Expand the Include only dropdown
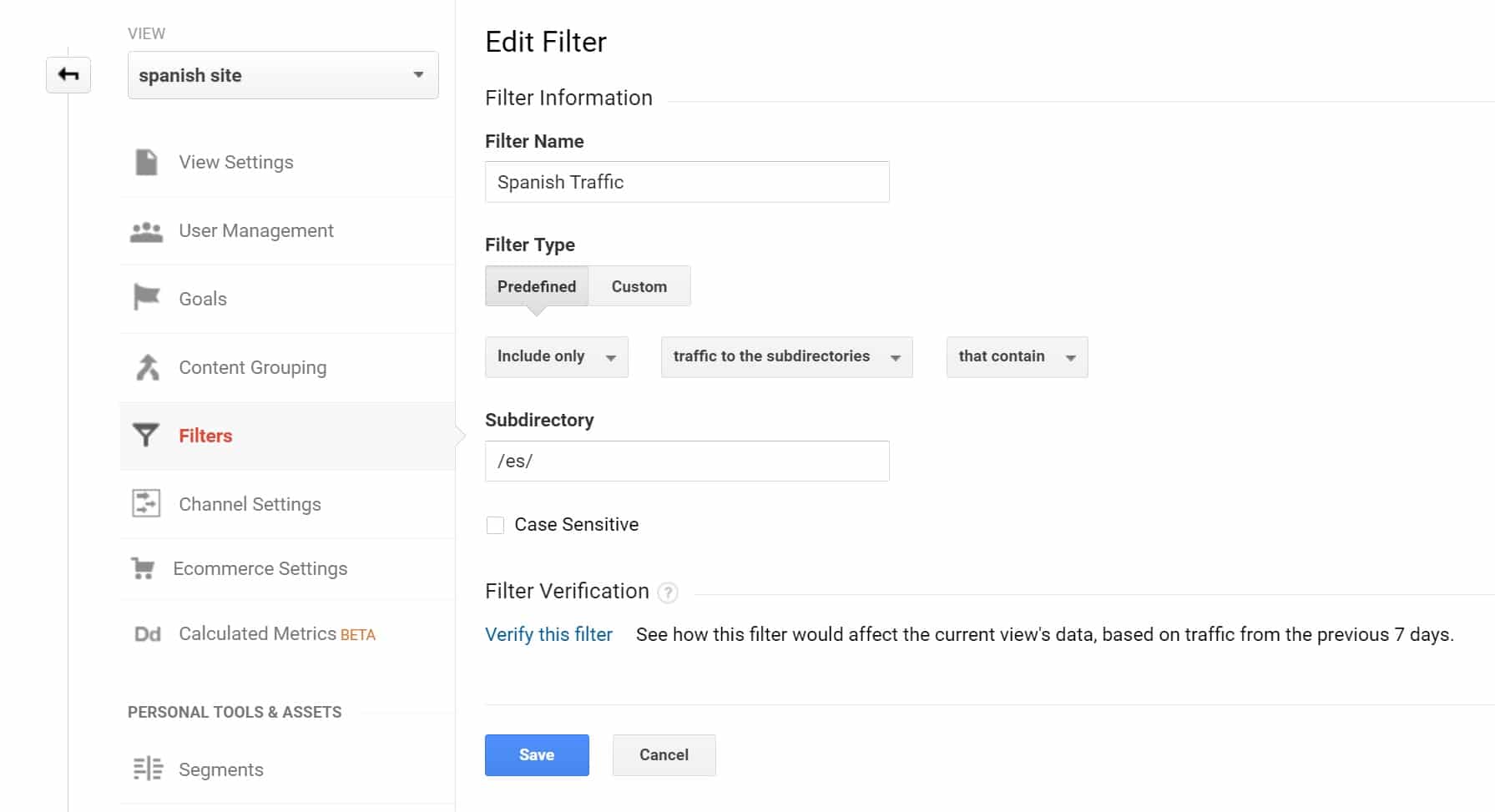 [556, 357]
